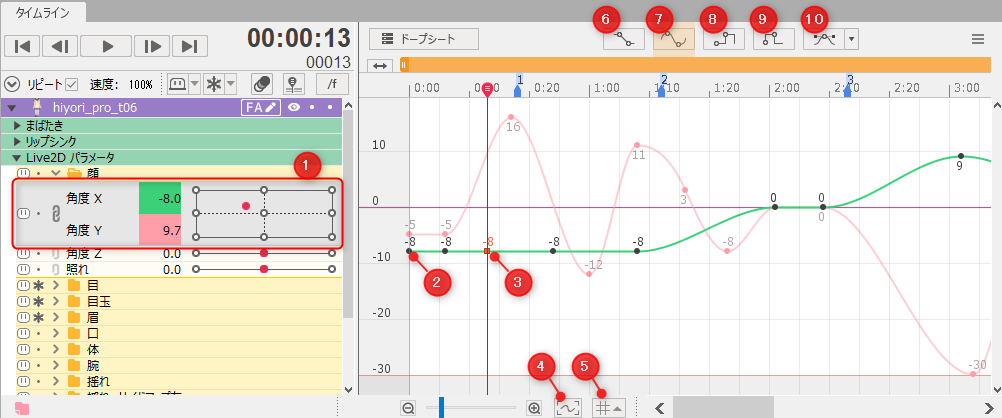Click the 2D slider red point for 角度
Screen dimensions: 1002x418
pos(245,206)
